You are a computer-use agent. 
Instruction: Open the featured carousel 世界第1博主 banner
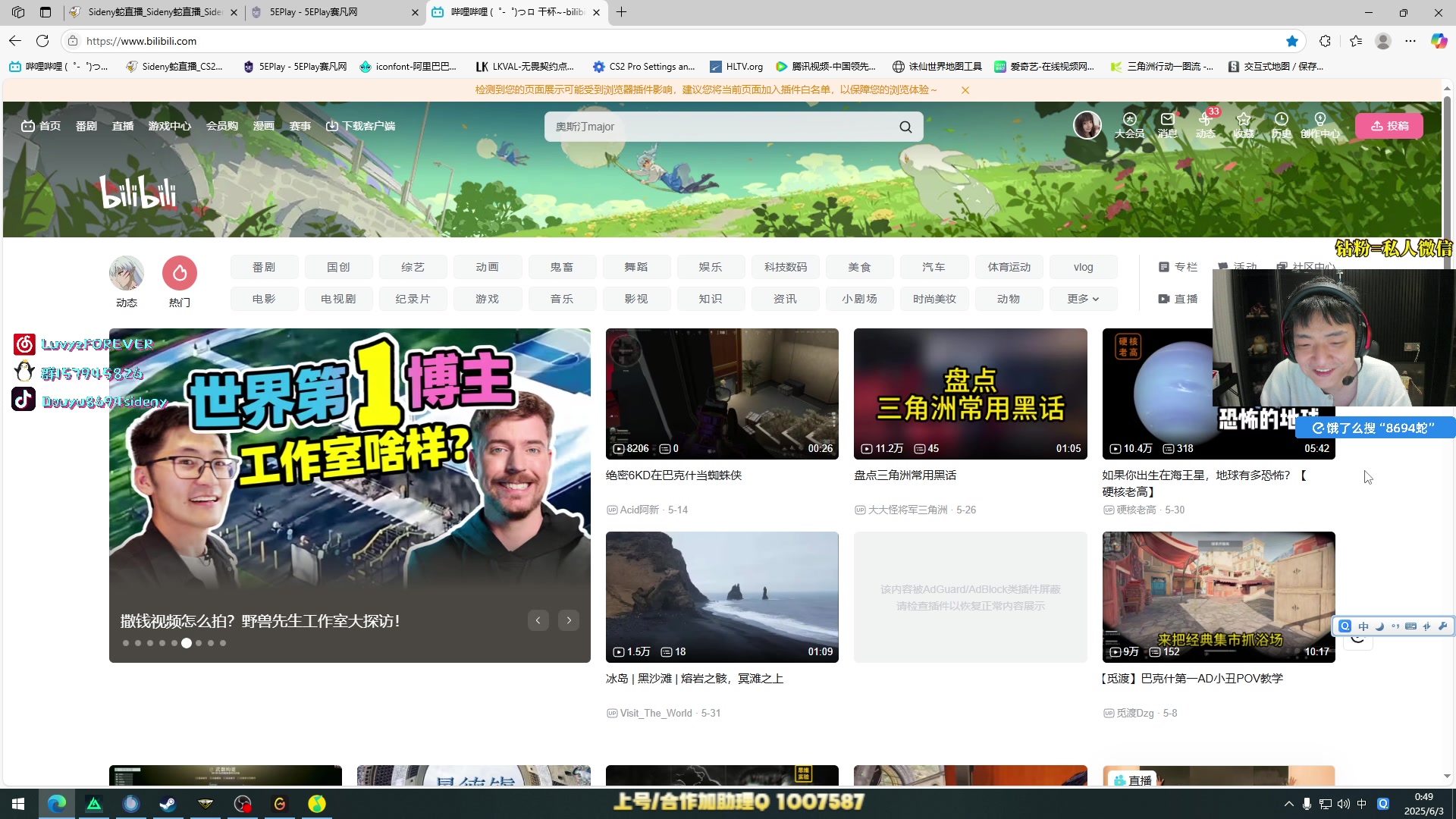tap(350, 495)
